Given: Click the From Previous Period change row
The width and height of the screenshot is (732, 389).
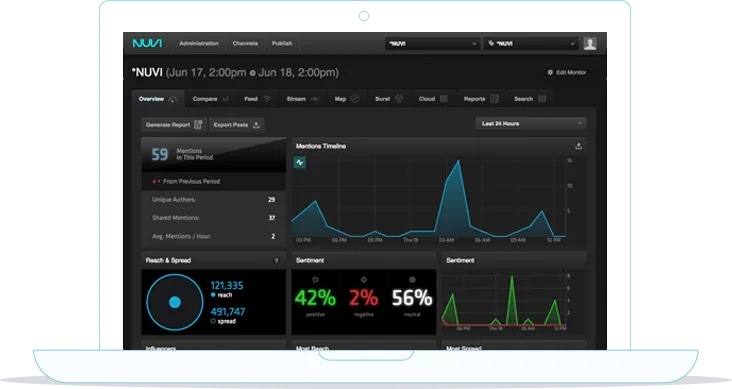Looking at the screenshot, I should (x=214, y=181).
